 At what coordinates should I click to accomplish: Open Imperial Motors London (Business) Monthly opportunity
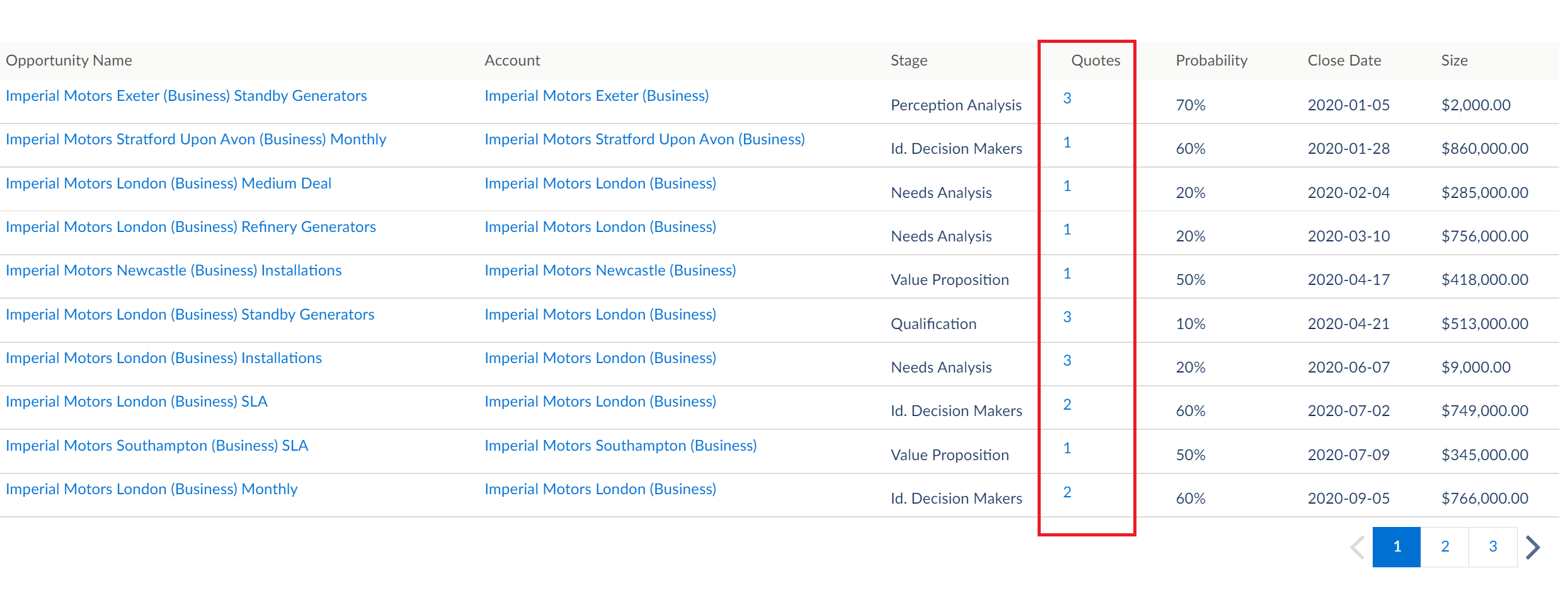click(151, 489)
